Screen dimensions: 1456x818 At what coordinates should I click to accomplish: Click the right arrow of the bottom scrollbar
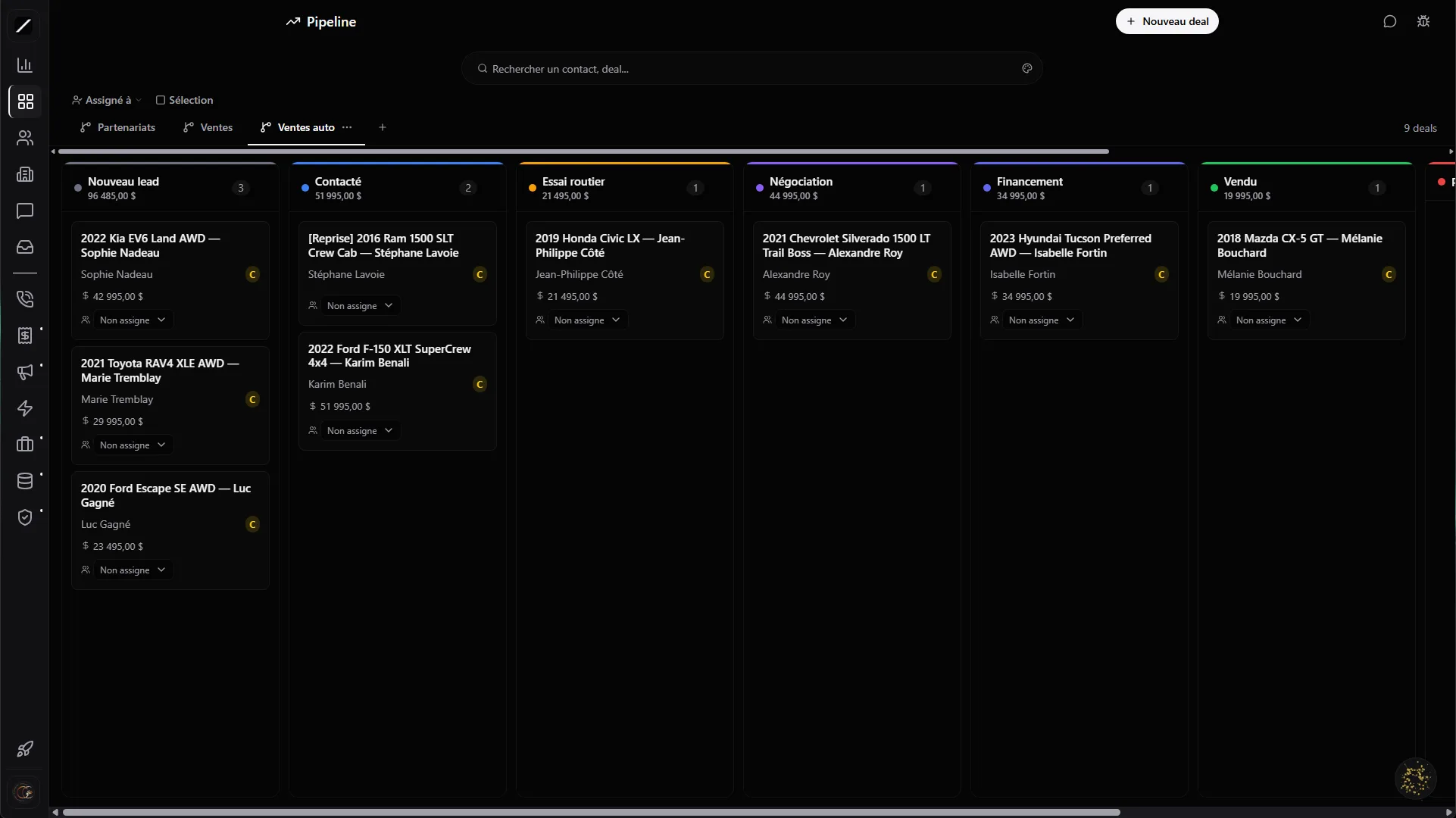tap(1449, 812)
